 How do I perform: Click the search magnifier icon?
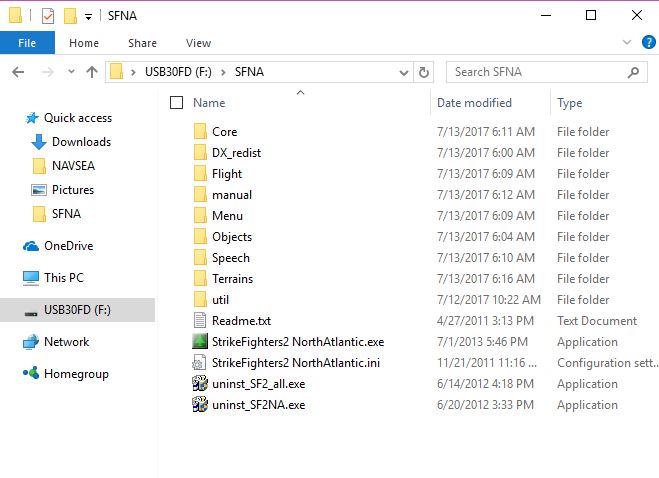point(634,72)
